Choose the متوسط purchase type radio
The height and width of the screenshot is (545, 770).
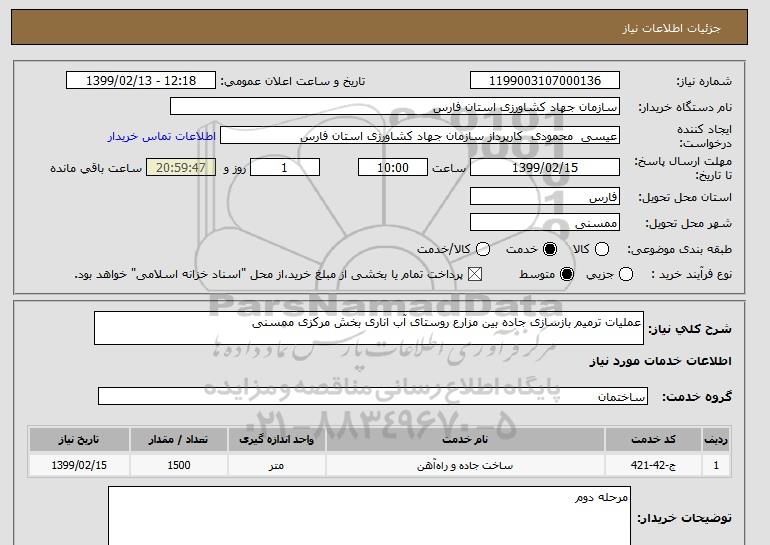(567, 274)
